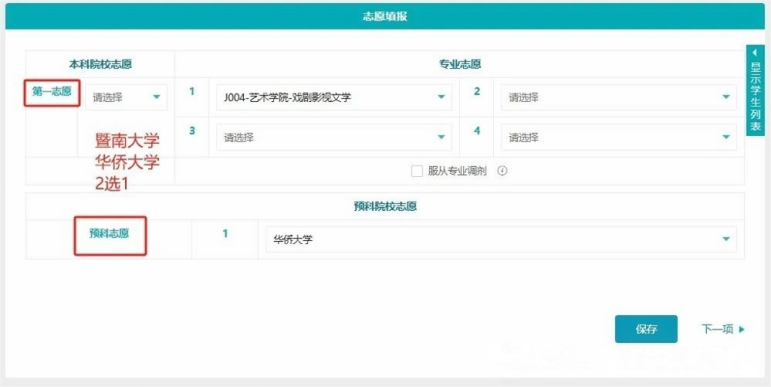
Task: Expand the 显示学生列表 side tab
Action: (x=755, y=90)
